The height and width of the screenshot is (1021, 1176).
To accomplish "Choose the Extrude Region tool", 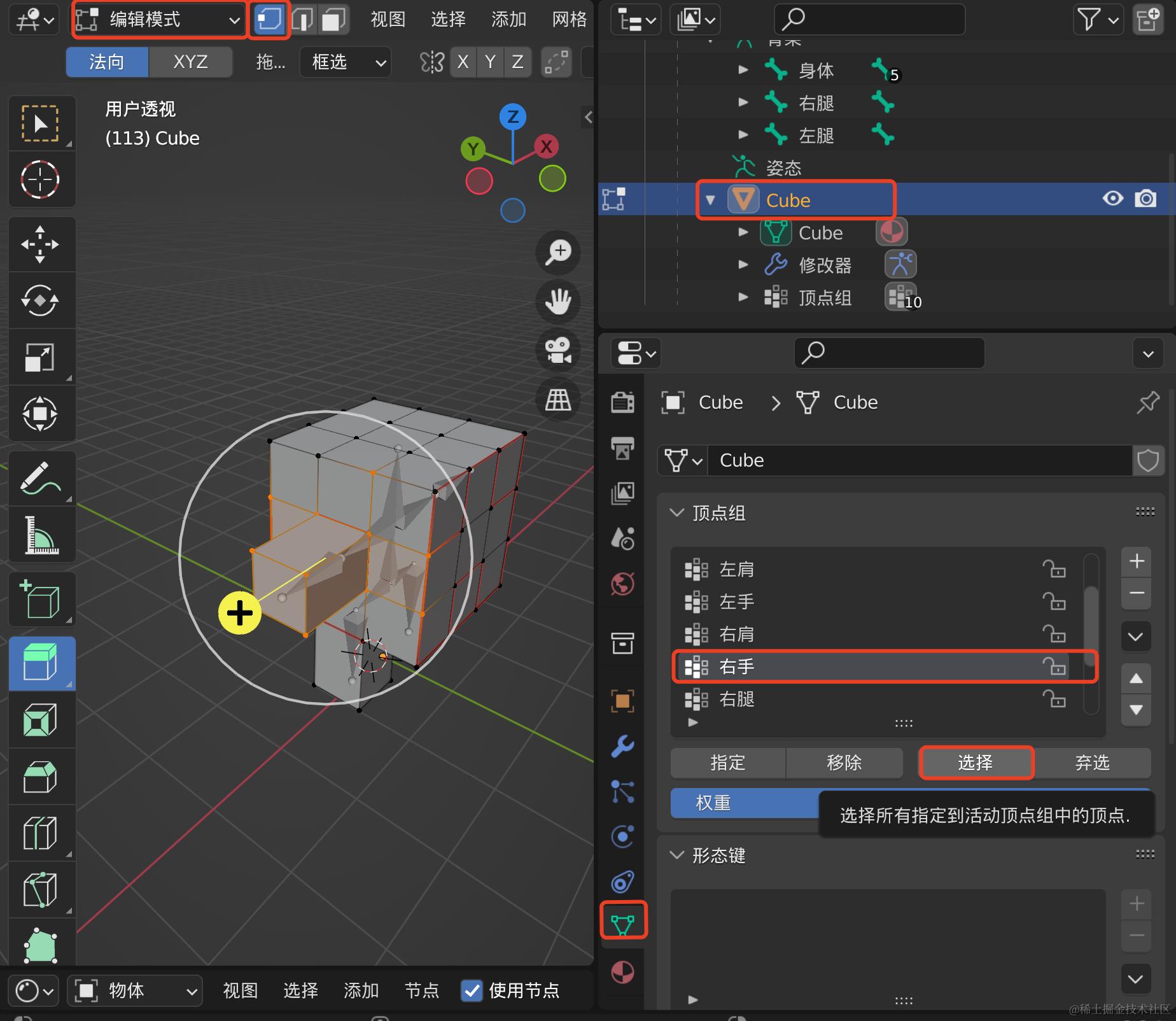I will (x=40, y=663).
